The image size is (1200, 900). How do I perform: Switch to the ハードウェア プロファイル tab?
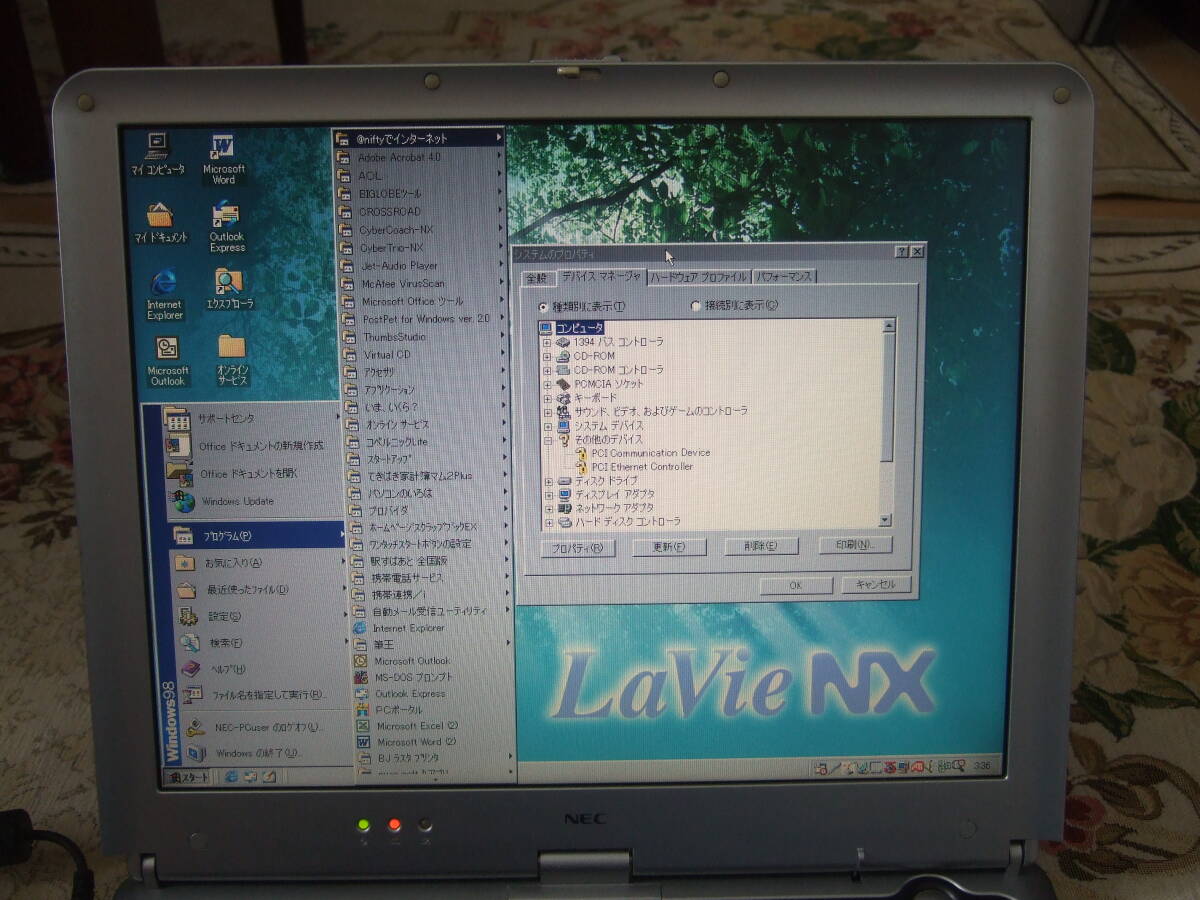point(699,277)
